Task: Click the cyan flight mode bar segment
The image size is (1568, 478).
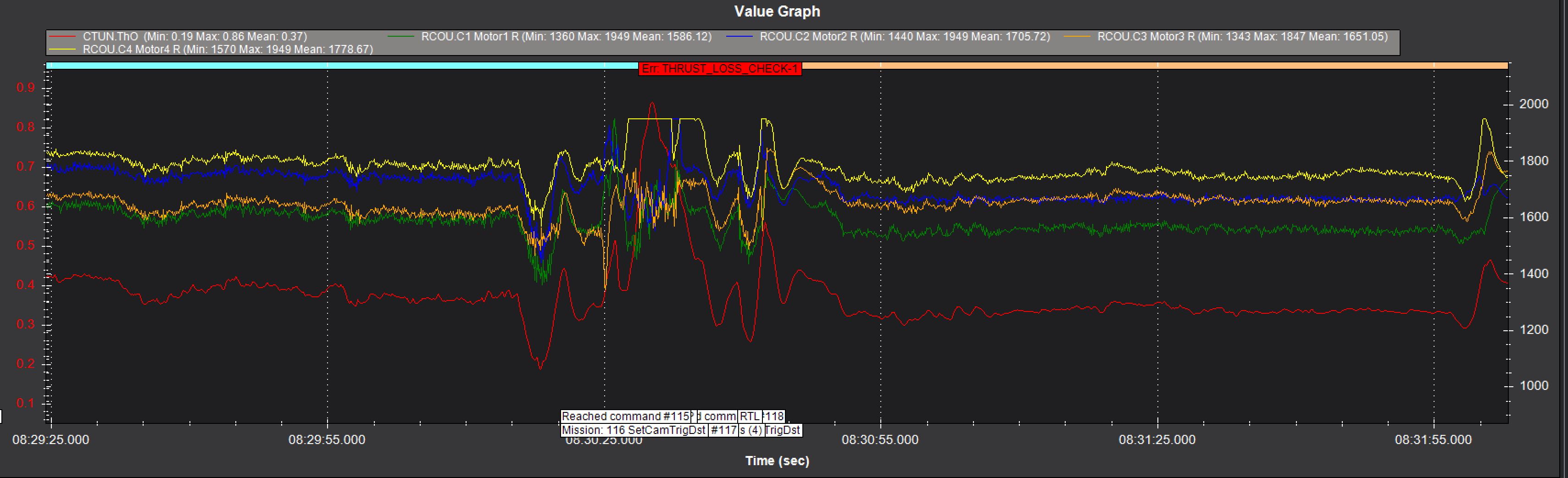Action: (x=342, y=66)
